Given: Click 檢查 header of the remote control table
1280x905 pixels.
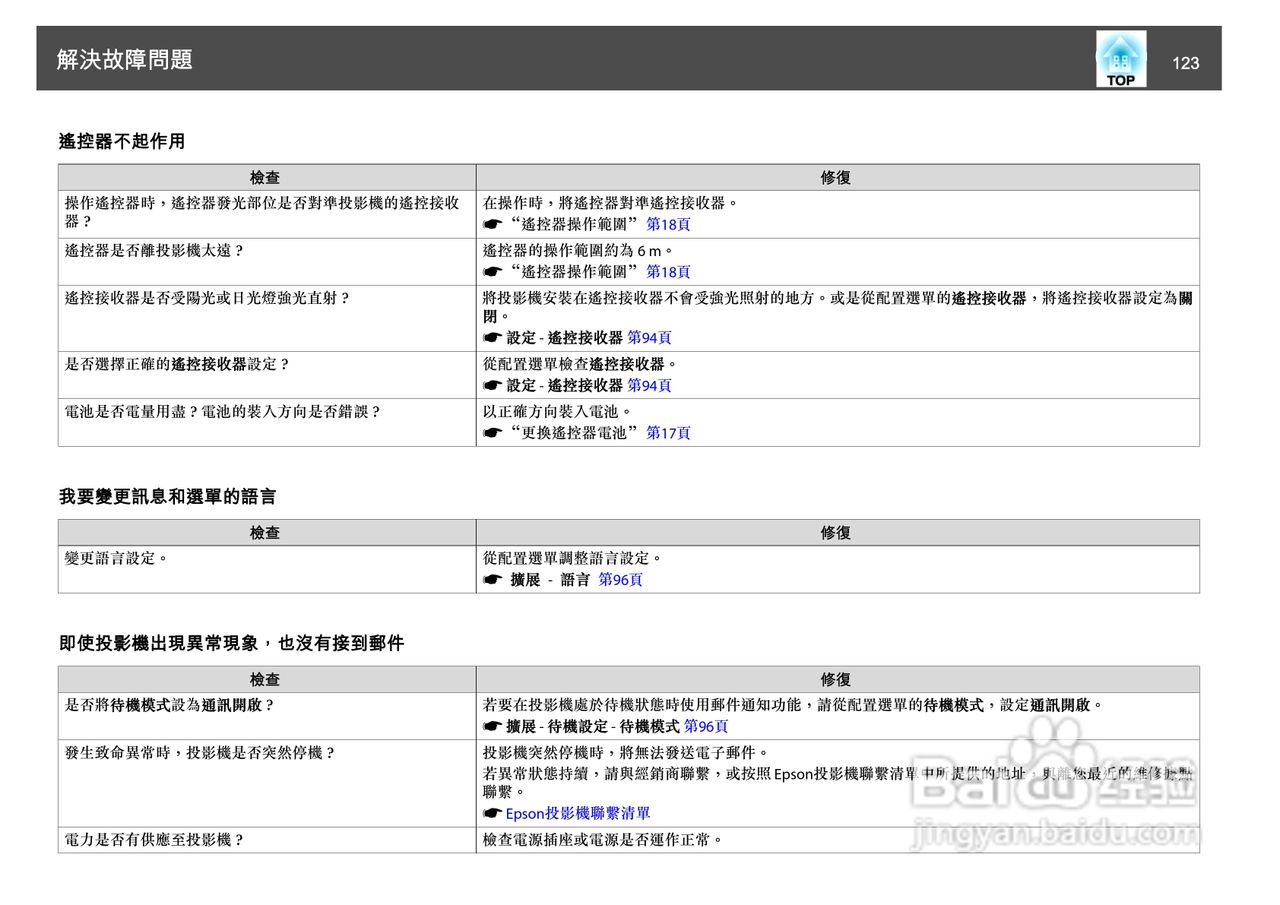Looking at the screenshot, I should pyautogui.click(x=265, y=178).
